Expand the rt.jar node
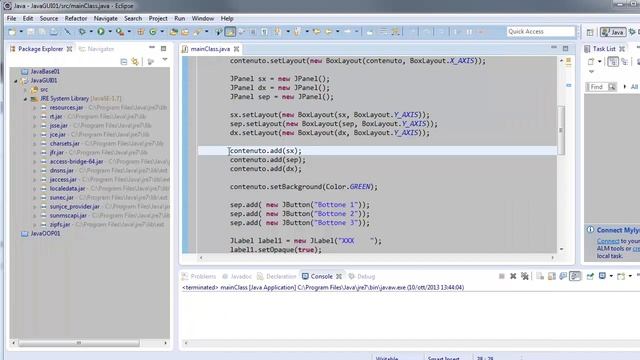640x360 pixels. coord(35,117)
